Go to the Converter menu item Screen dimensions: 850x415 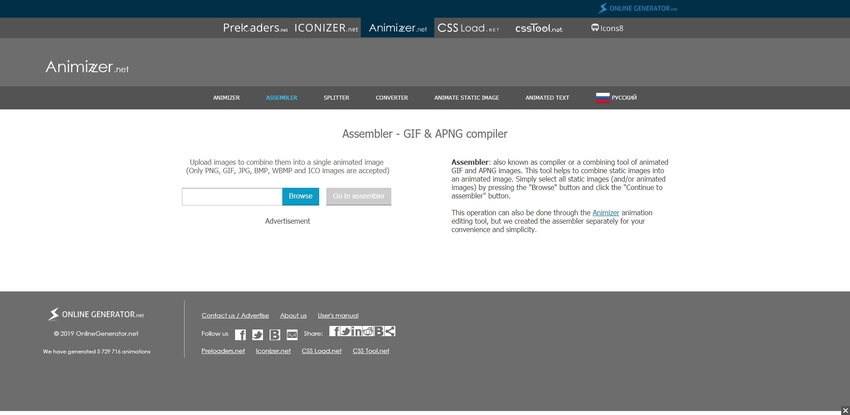tap(391, 98)
